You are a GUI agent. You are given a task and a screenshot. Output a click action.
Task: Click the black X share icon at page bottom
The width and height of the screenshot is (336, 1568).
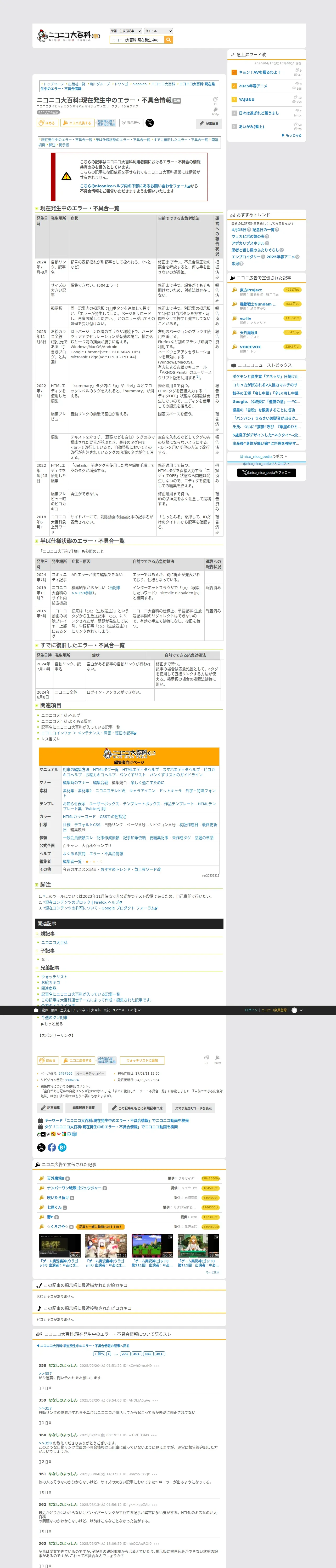click(x=41, y=1148)
